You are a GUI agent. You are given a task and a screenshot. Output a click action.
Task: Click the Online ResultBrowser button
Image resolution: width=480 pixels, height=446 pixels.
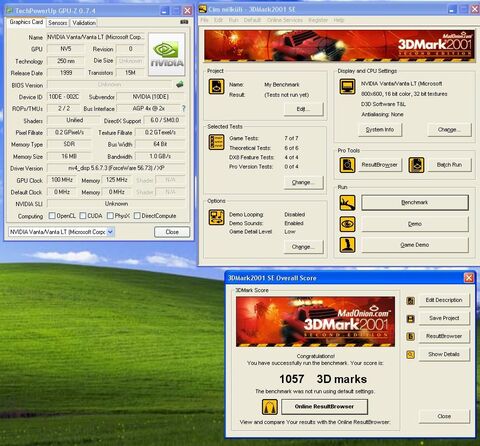(x=324, y=407)
